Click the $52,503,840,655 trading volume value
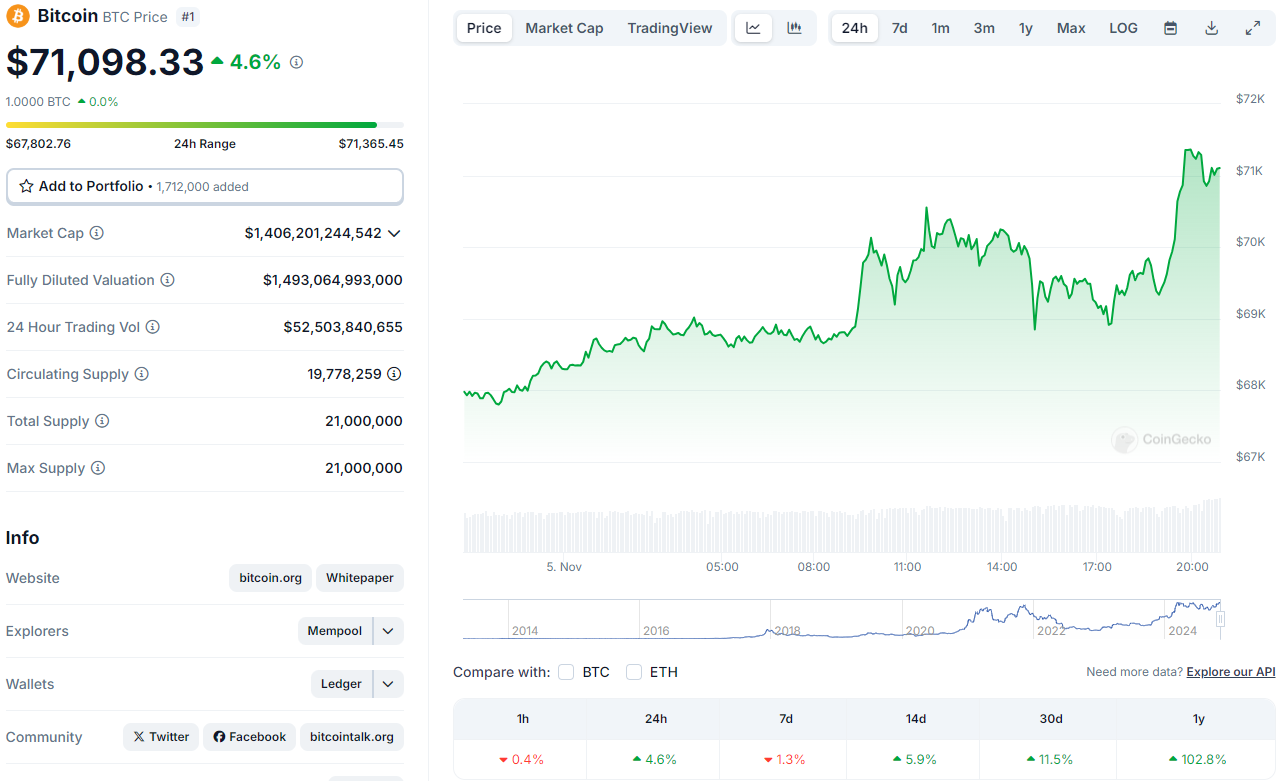This screenshot has width=1288, height=781. coord(343,327)
